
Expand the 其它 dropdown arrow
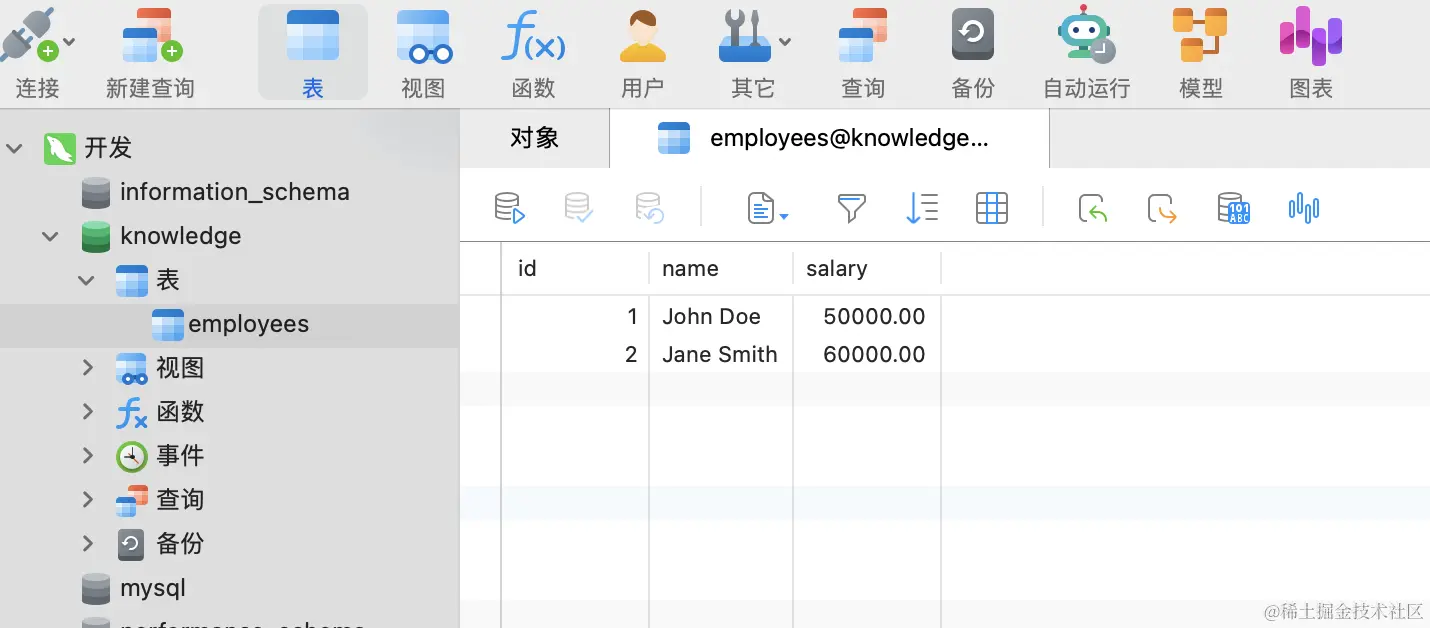click(785, 42)
